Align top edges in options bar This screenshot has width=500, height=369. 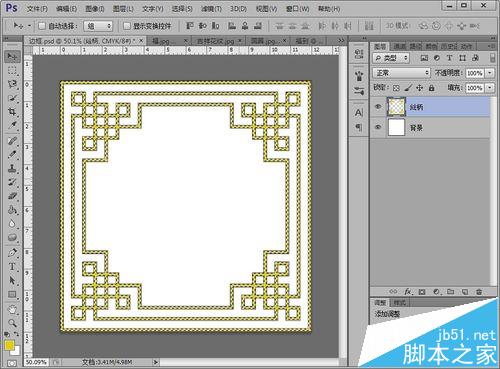[x=190, y=26]
